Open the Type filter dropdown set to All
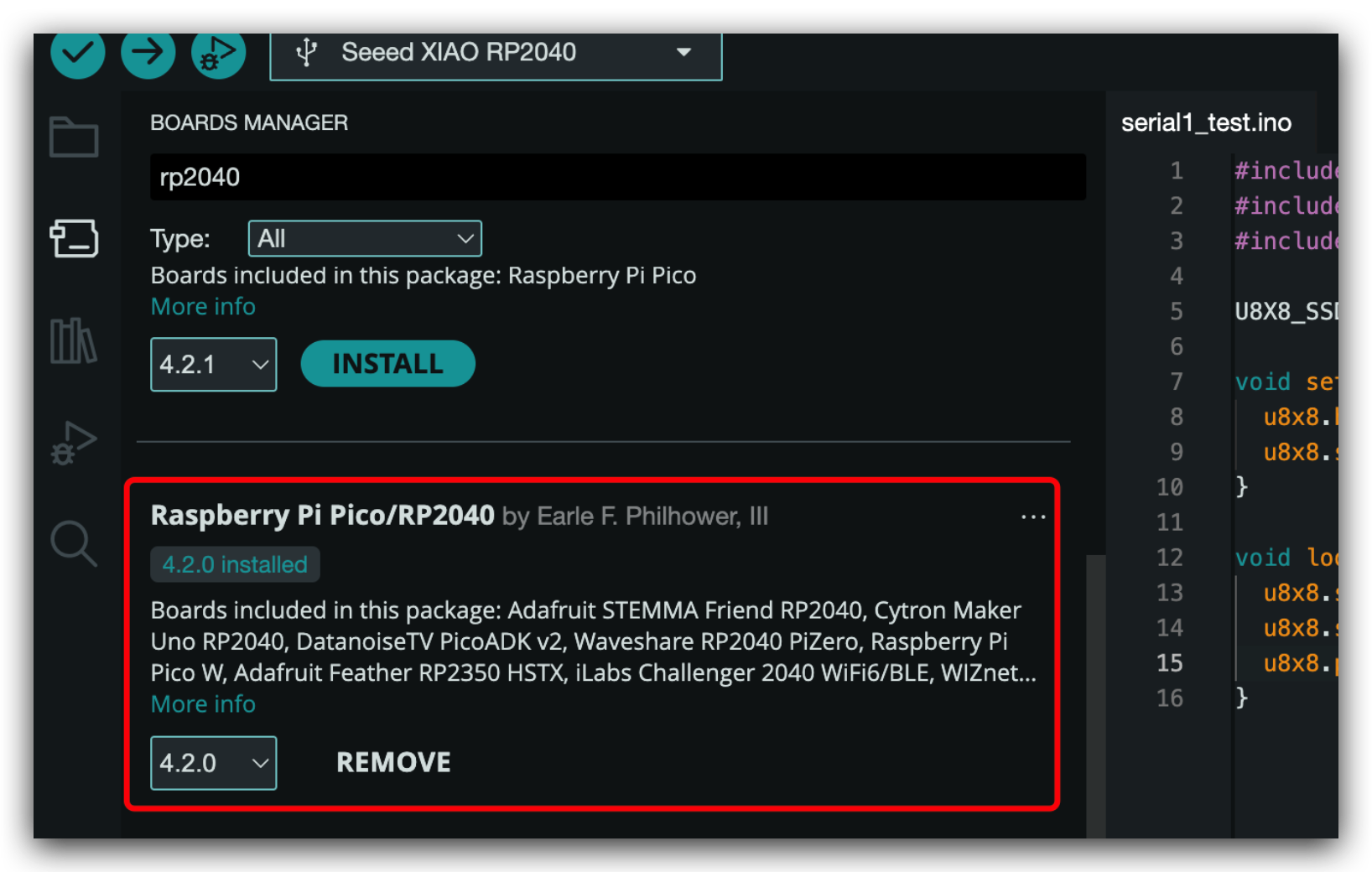Screen dimensions: 1372x872 point(365,239)
